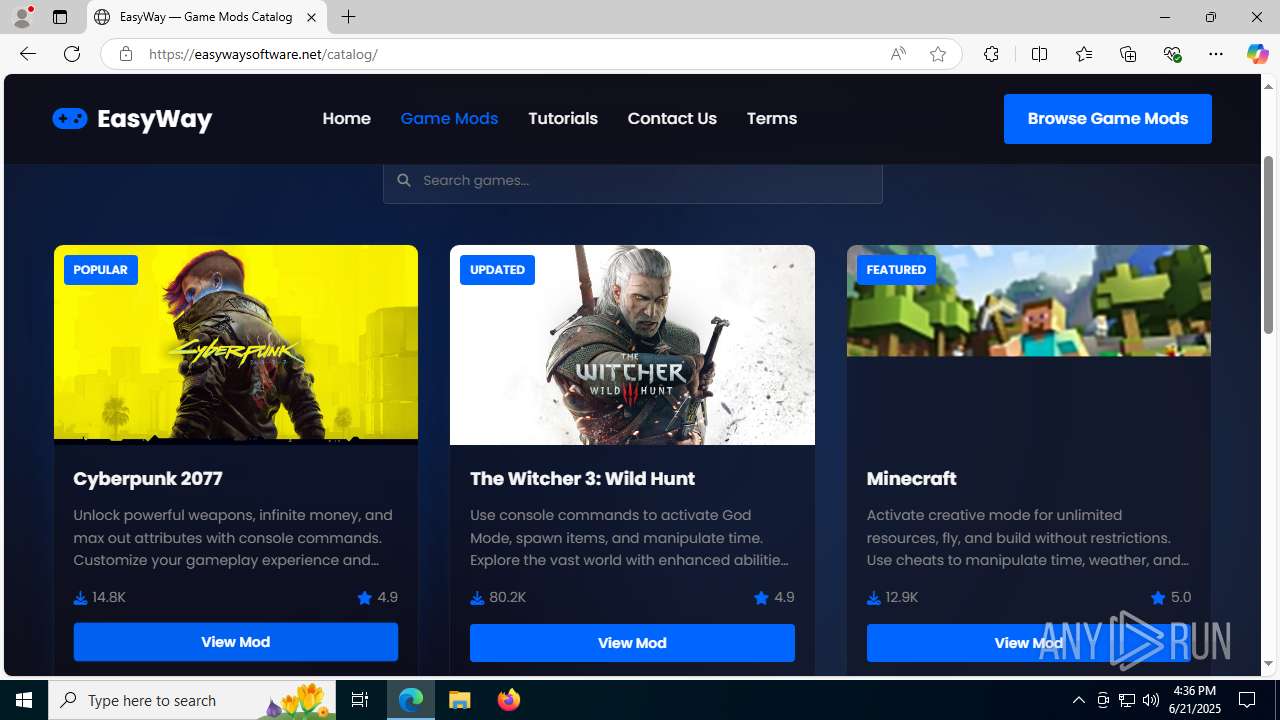Image resolution: width=1280 pixels, height=720 pixels.
Task: Click The Witcher Wild Hunt cover image
Action: (632, 344)
